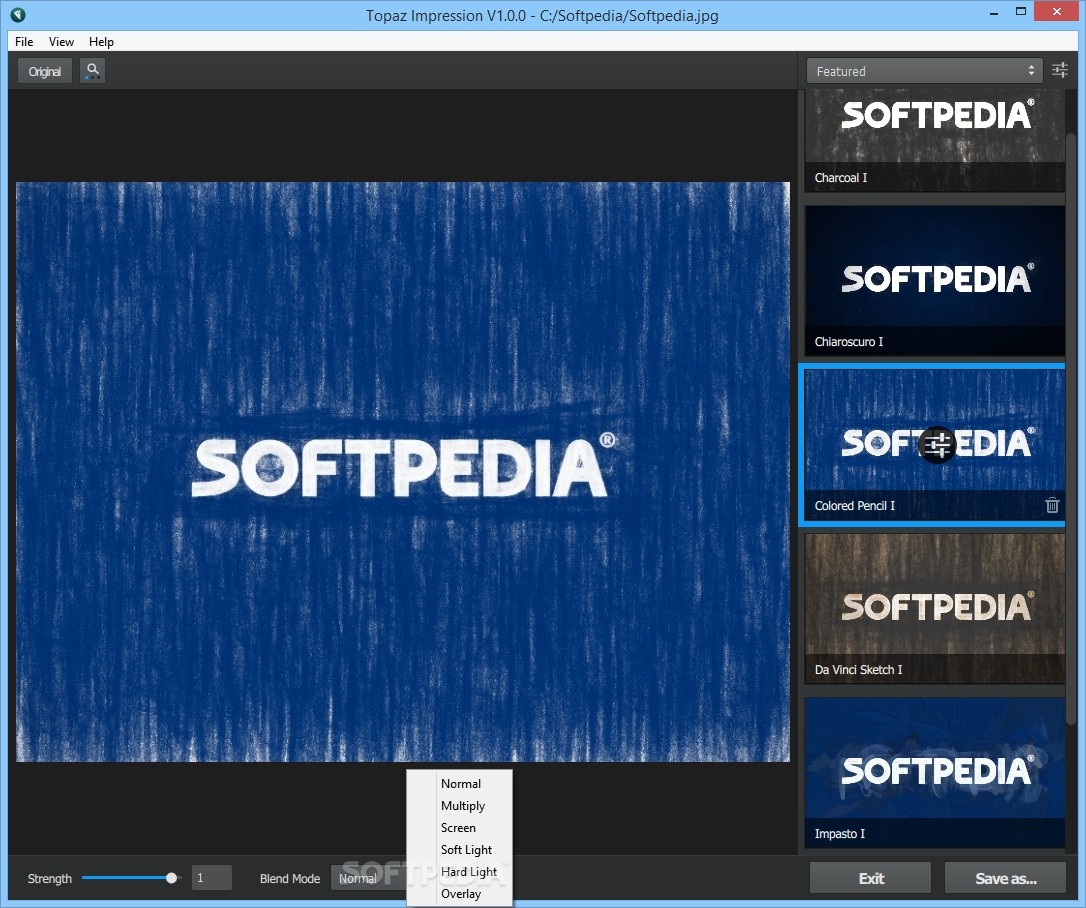
Task: Click the Topaz Impression app icon
Action: 18,15
